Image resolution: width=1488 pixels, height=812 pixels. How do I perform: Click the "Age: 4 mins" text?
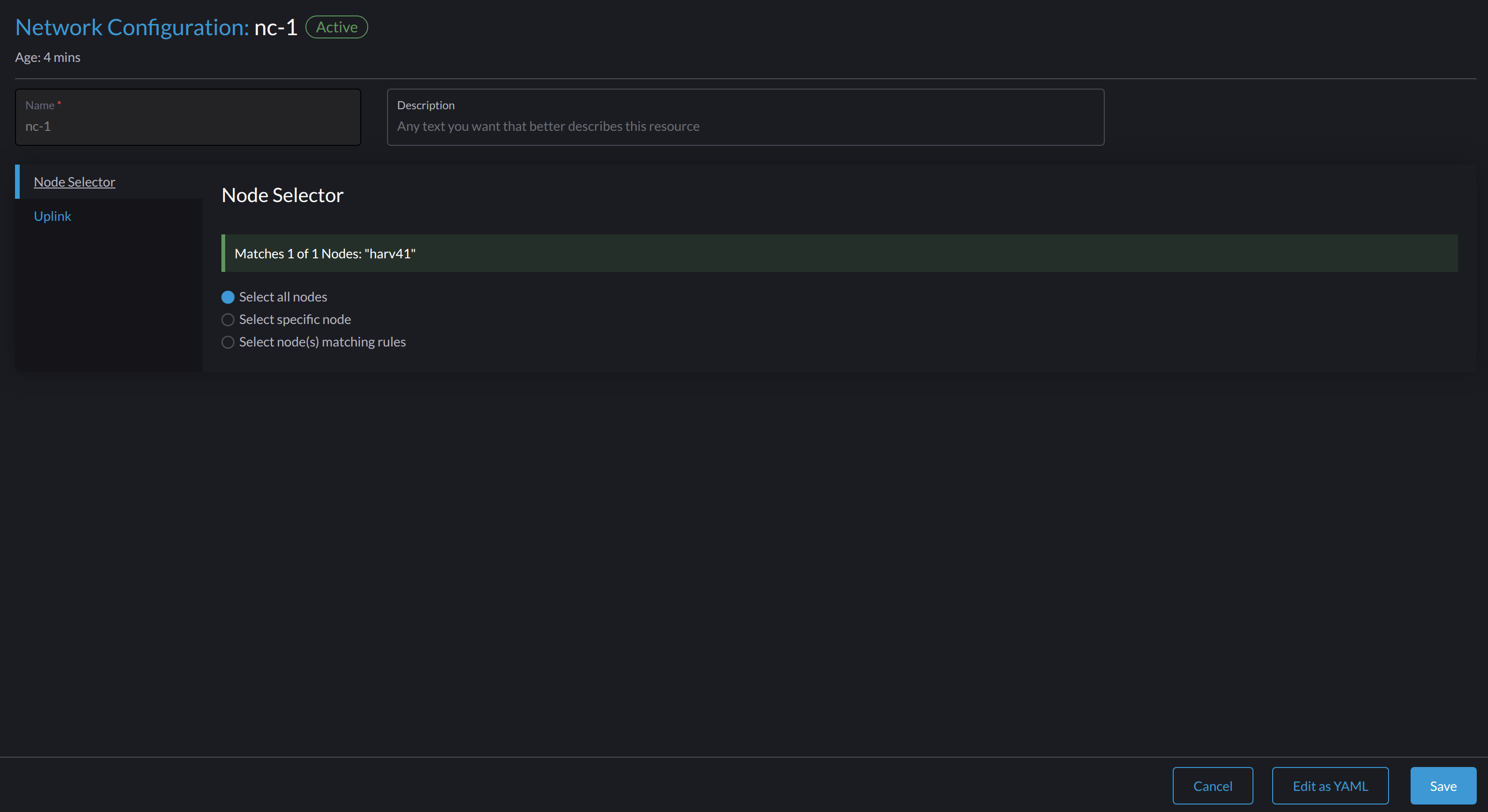coord(48,57)
